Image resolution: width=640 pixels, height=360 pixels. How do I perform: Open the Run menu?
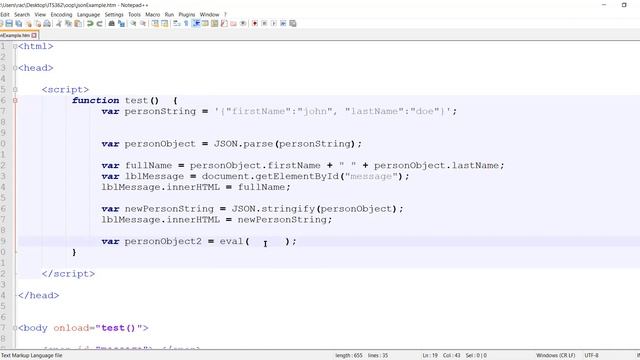click(x=169, y=14)
